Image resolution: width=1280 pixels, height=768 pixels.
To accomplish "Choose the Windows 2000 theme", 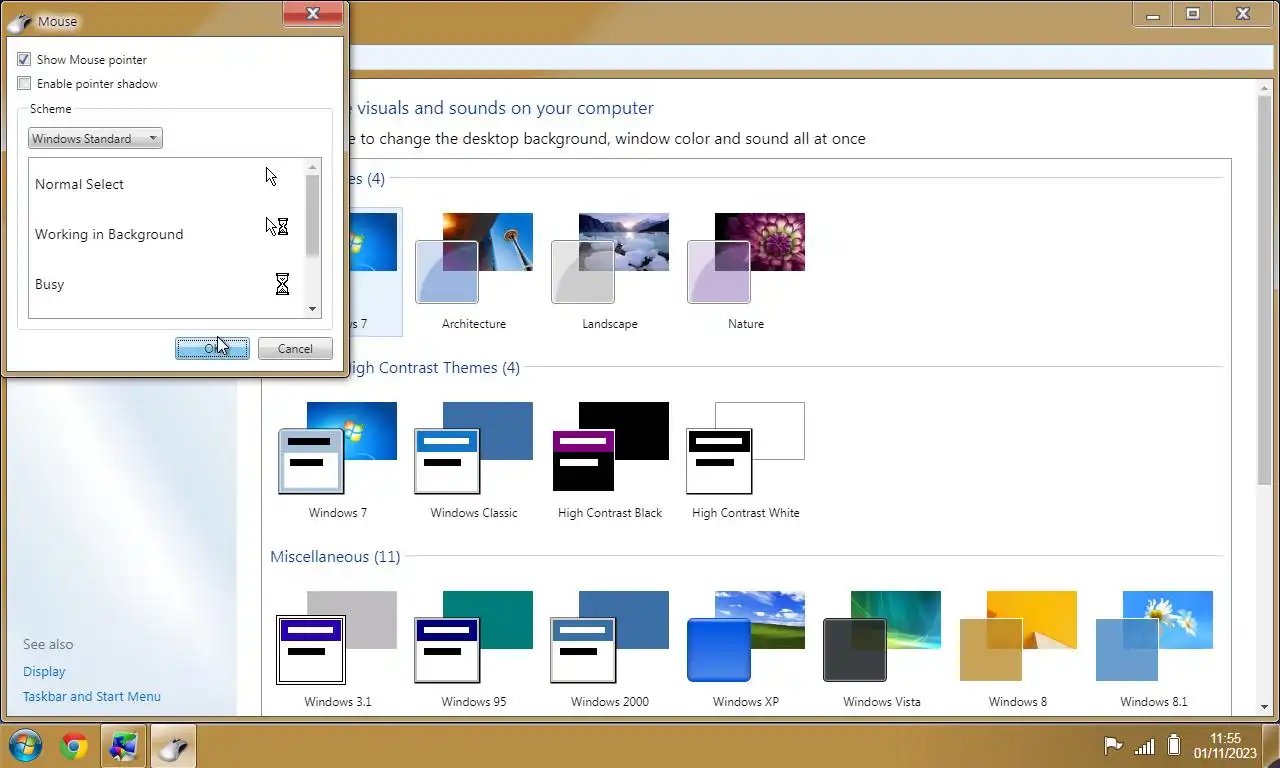I will [610, 637].
